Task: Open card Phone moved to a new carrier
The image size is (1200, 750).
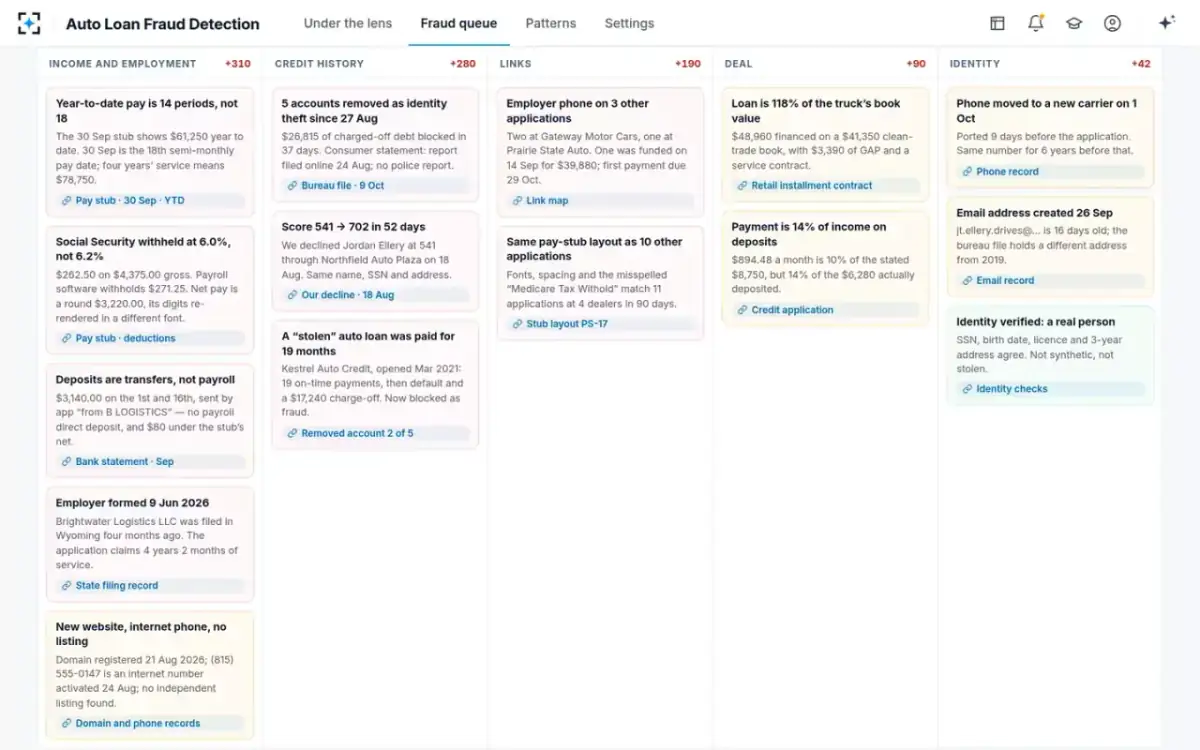Action: coord(1050,138)
